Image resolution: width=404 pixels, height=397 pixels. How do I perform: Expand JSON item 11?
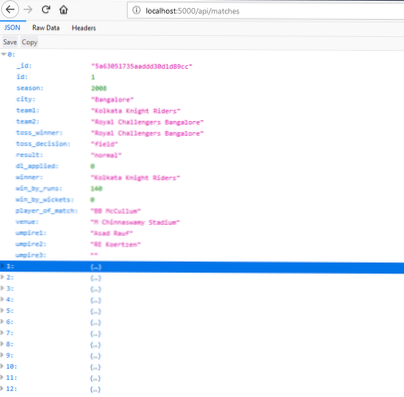coord(2,377)
